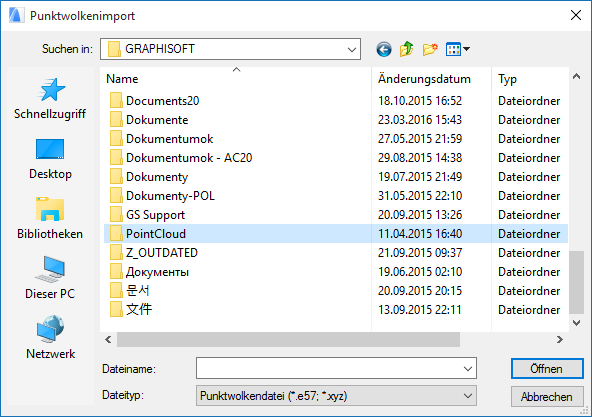This screenshot has width=592, height=417.
Task: Open Netzwerk in the sidebar
Action: (50, 337)
